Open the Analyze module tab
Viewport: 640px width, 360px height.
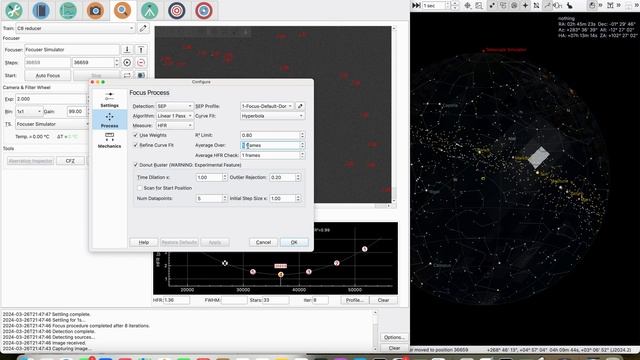68,10
